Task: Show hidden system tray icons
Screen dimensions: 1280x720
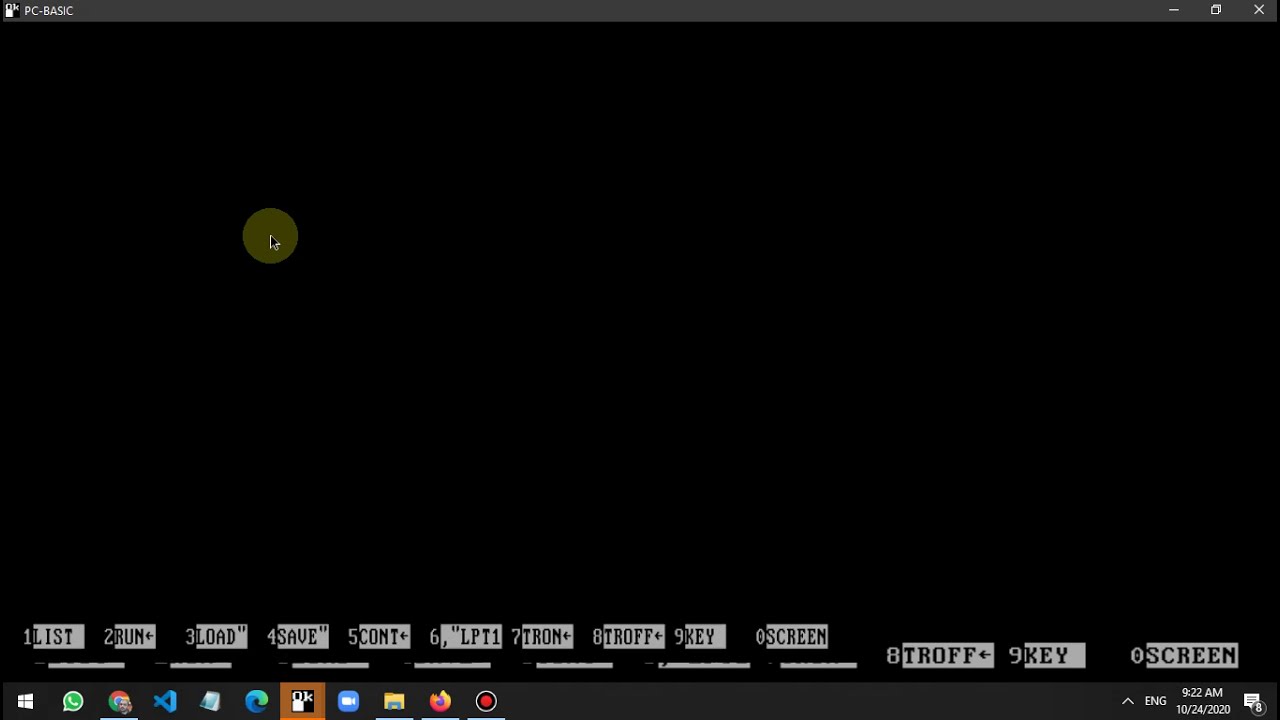Action: (x=1128, y=701)
